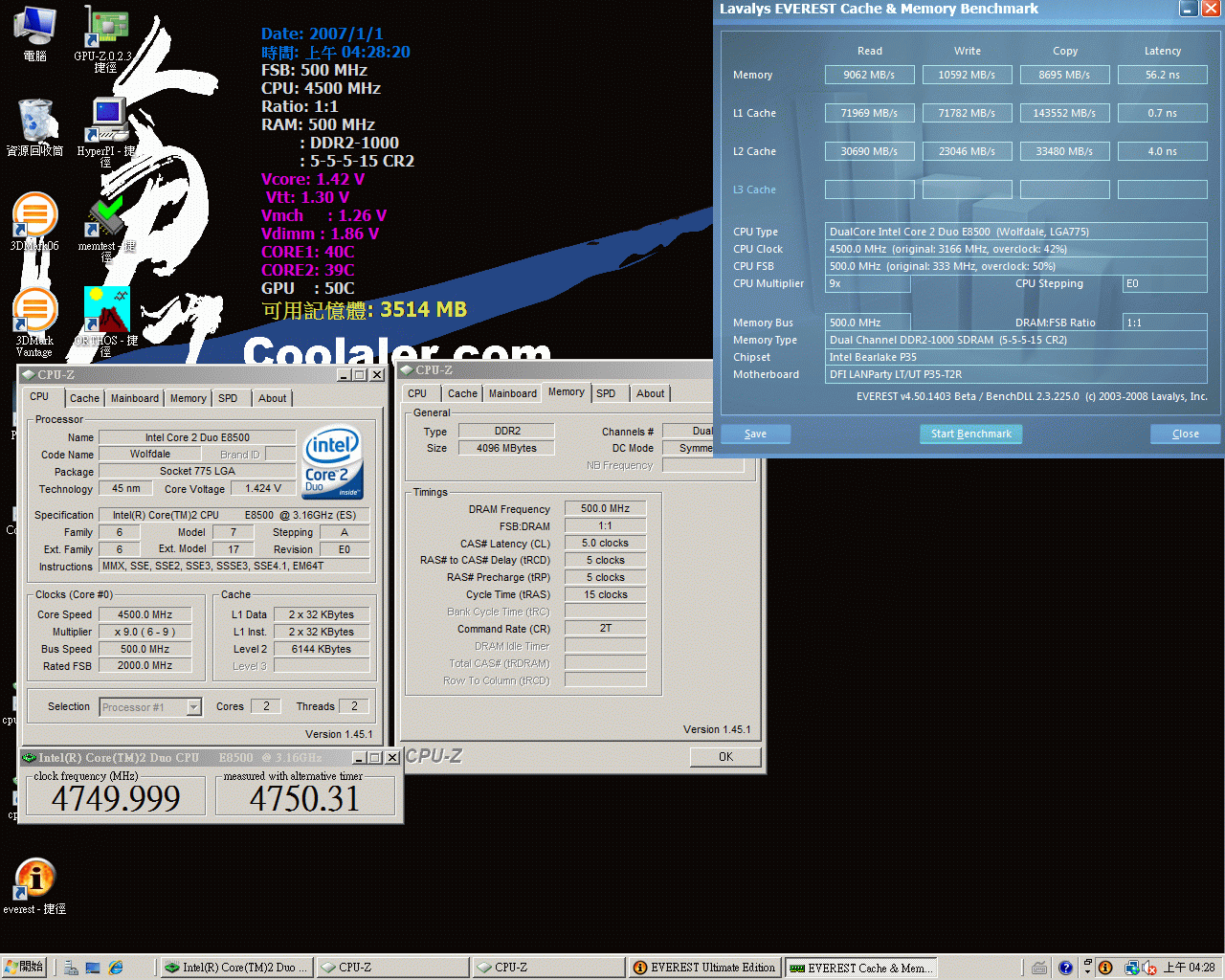The width and height of the screenshot is (1225, 980).
Task: Click the keyboard icon in the taskbar
Action: tap(1039, 968)
